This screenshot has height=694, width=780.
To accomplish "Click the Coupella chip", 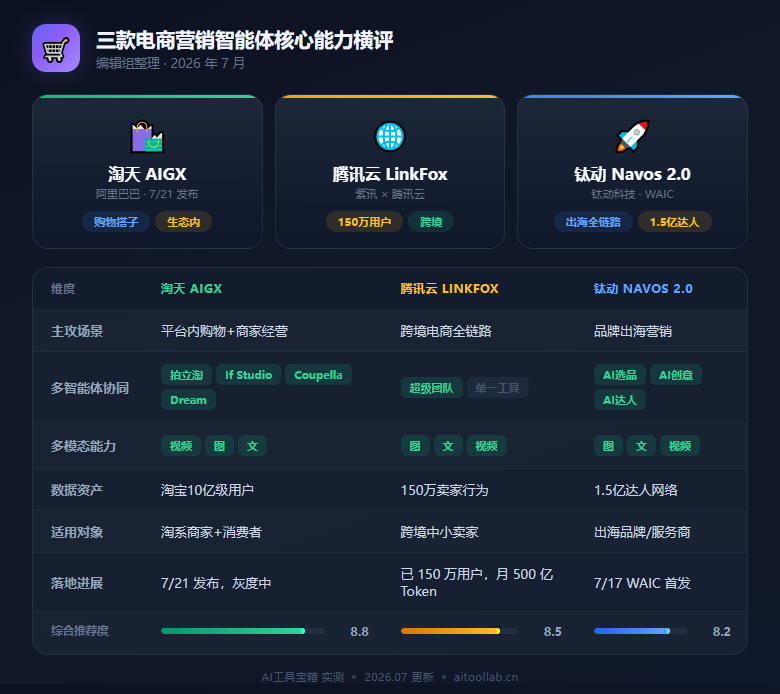I will point(318,375).
